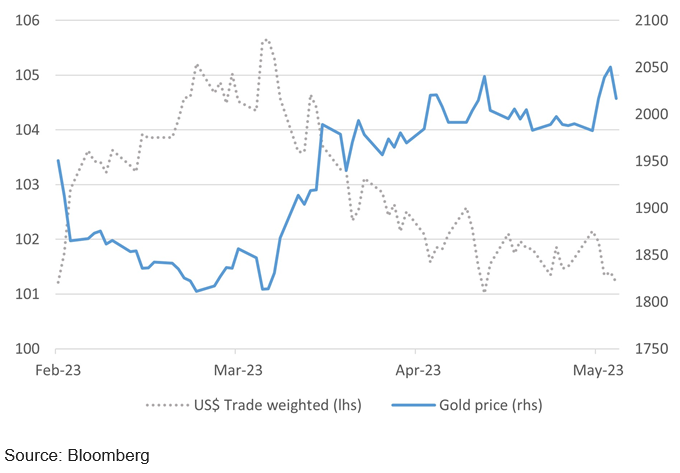Click the dotted gray US$ legend line marker
Screen dimensions: 680x473
169,405
